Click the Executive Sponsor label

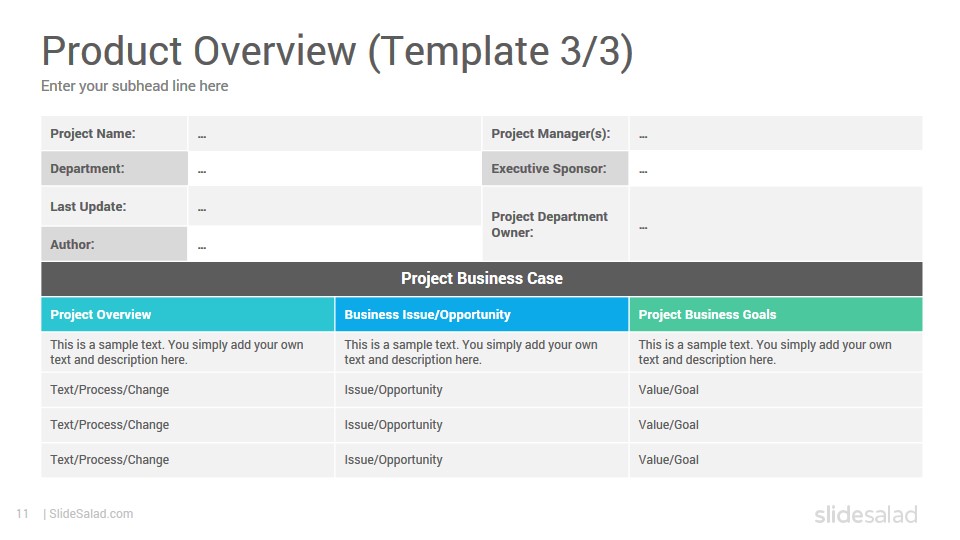(x=549, y=169)
